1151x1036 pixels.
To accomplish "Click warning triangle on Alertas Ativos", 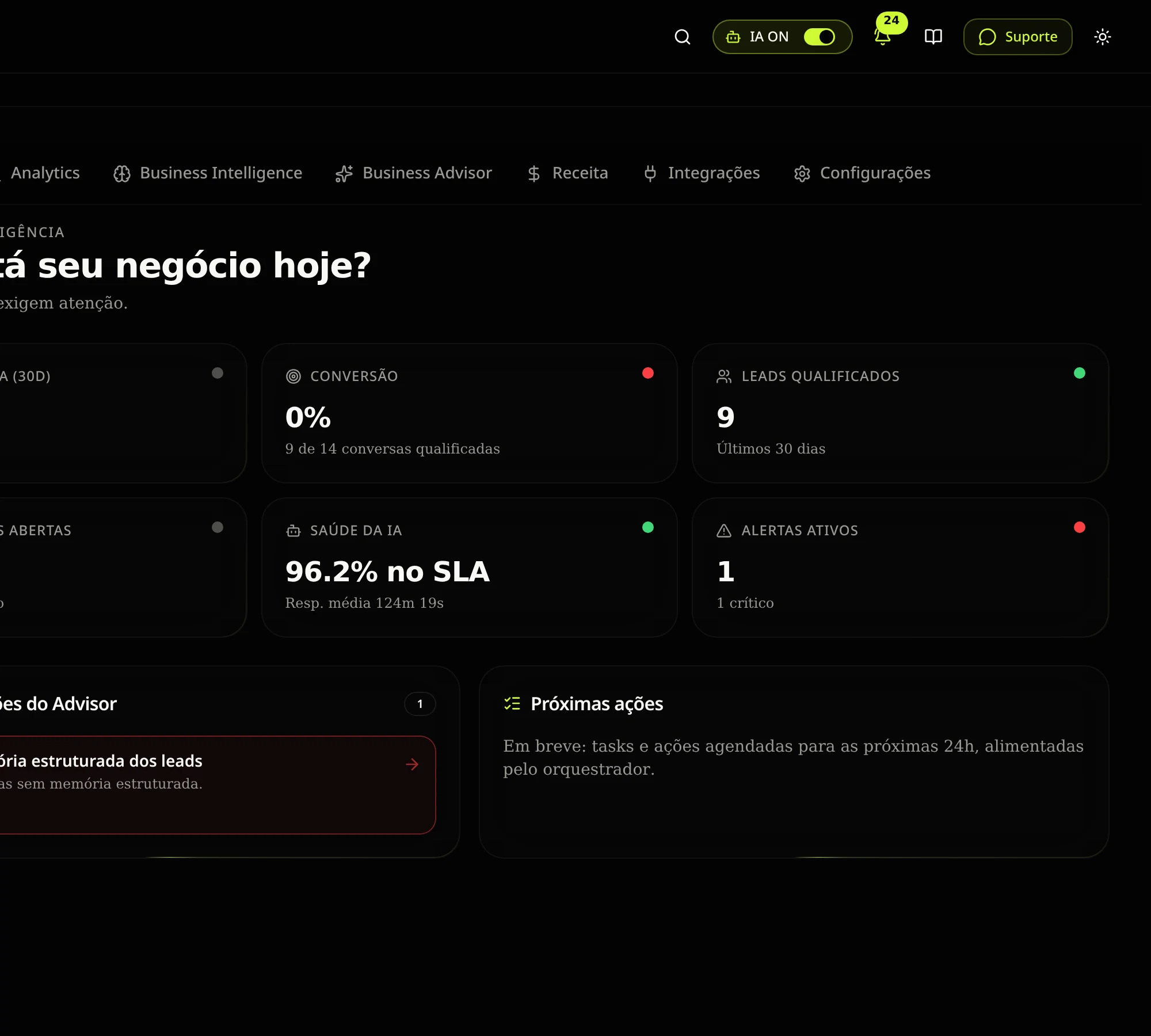I will tap(724, 531).
